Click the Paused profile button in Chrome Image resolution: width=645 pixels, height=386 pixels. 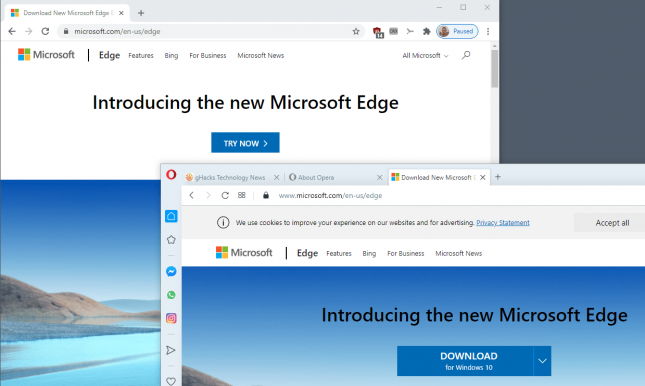point(457,31)
